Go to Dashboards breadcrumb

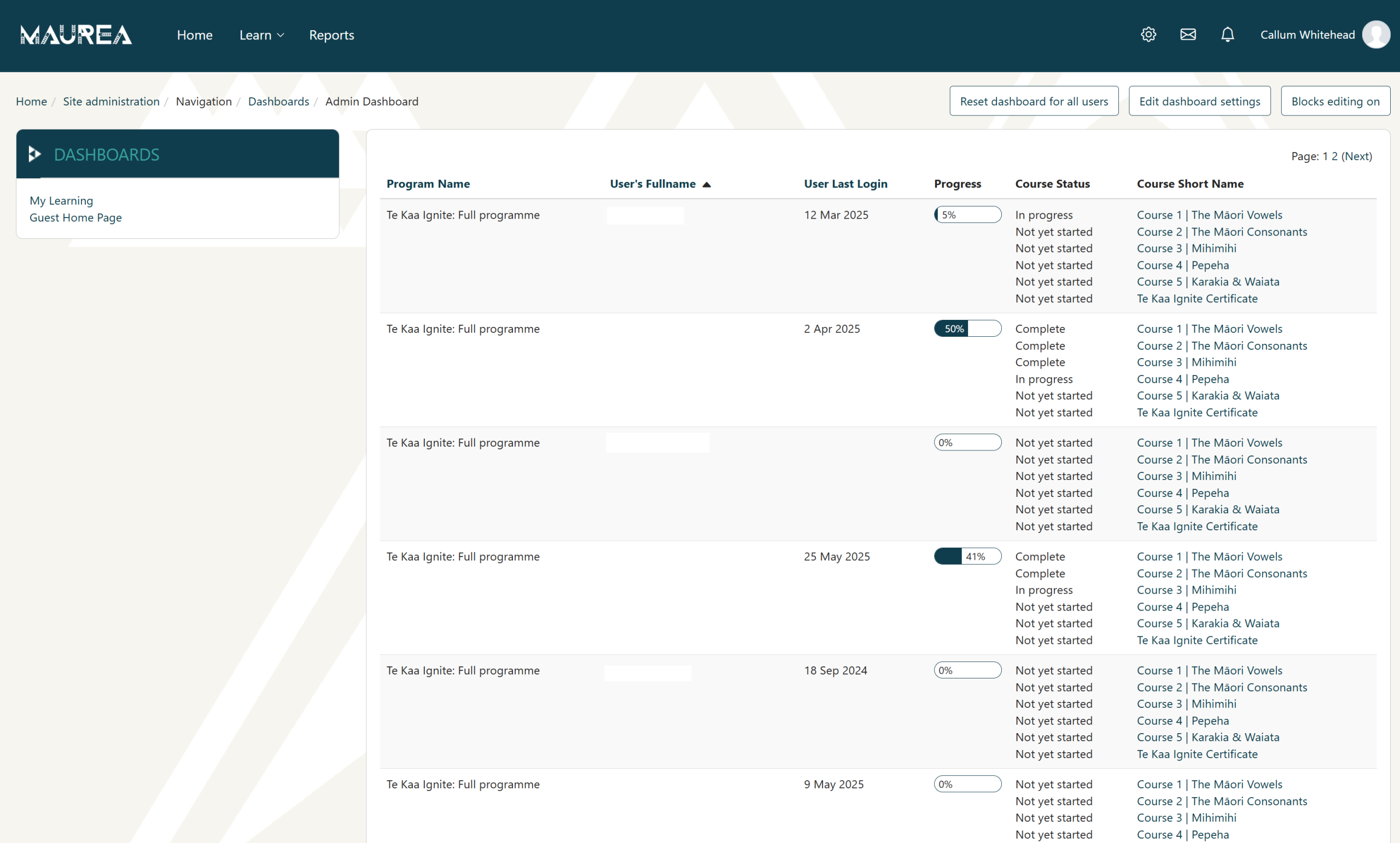point(278,101)
